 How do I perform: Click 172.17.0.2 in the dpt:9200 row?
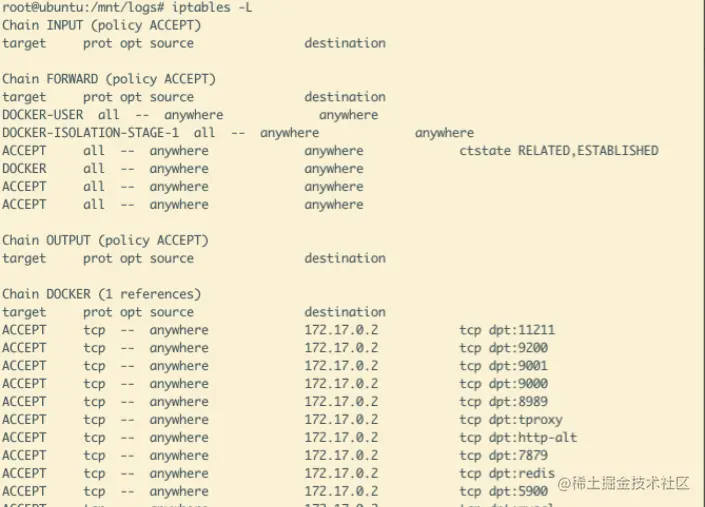[341, 348]
